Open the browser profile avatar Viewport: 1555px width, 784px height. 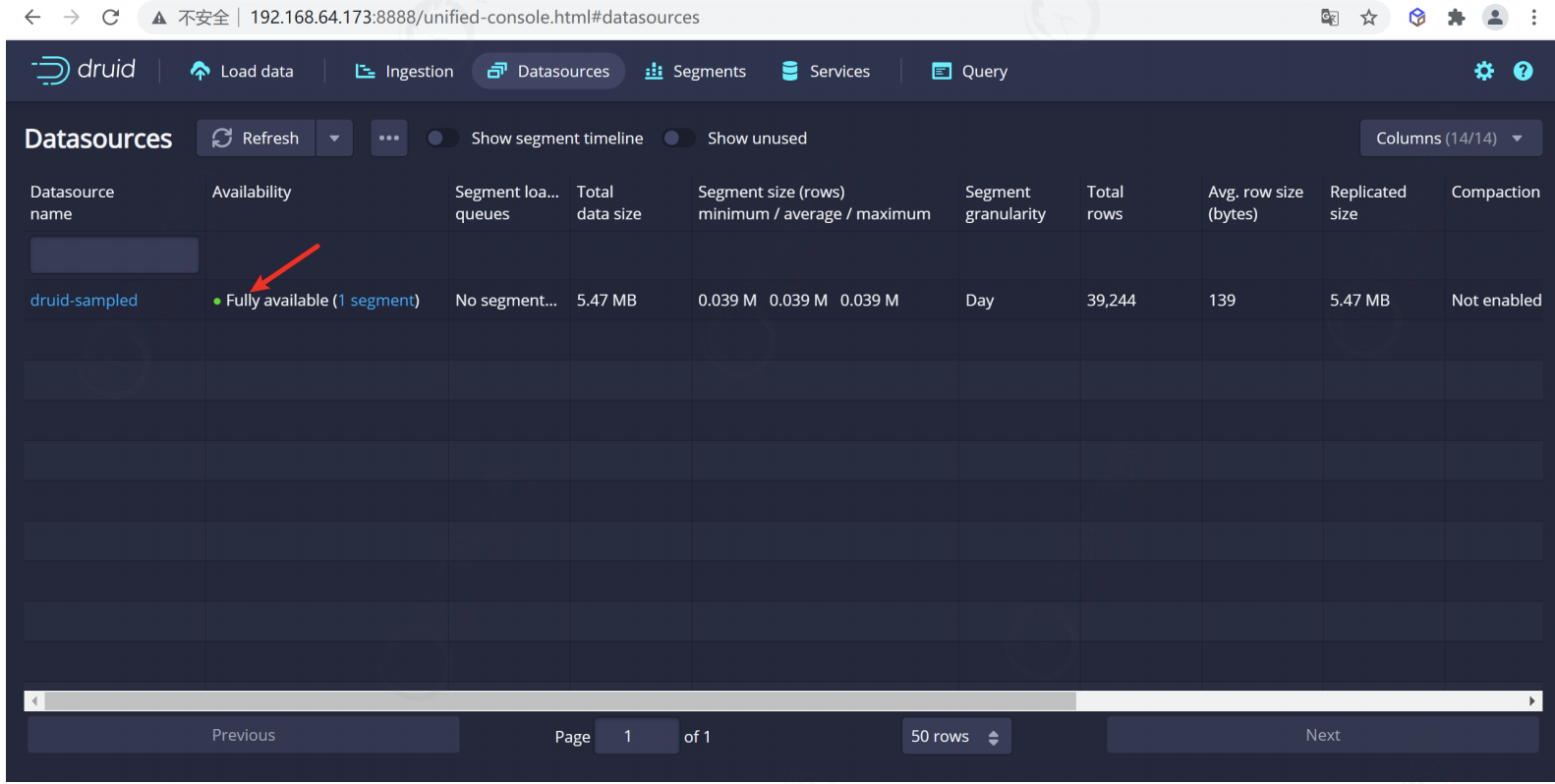(1495, 18)
